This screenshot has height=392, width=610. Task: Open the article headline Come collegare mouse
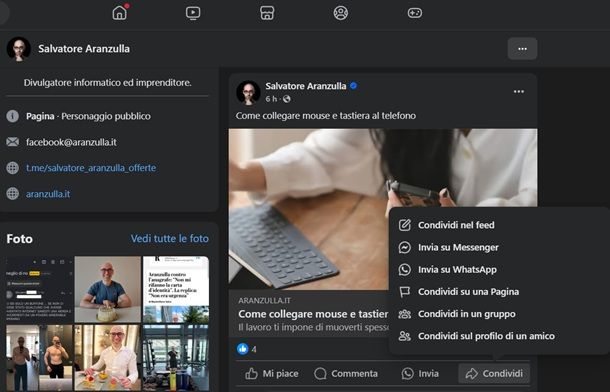pos(313,314)
